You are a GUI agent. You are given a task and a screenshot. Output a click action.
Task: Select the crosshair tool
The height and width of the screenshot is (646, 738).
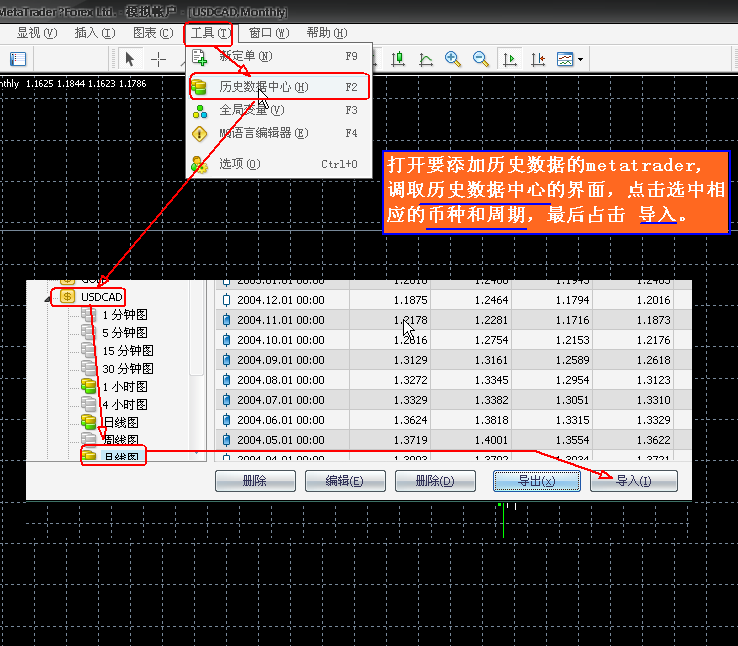[158, 59]
